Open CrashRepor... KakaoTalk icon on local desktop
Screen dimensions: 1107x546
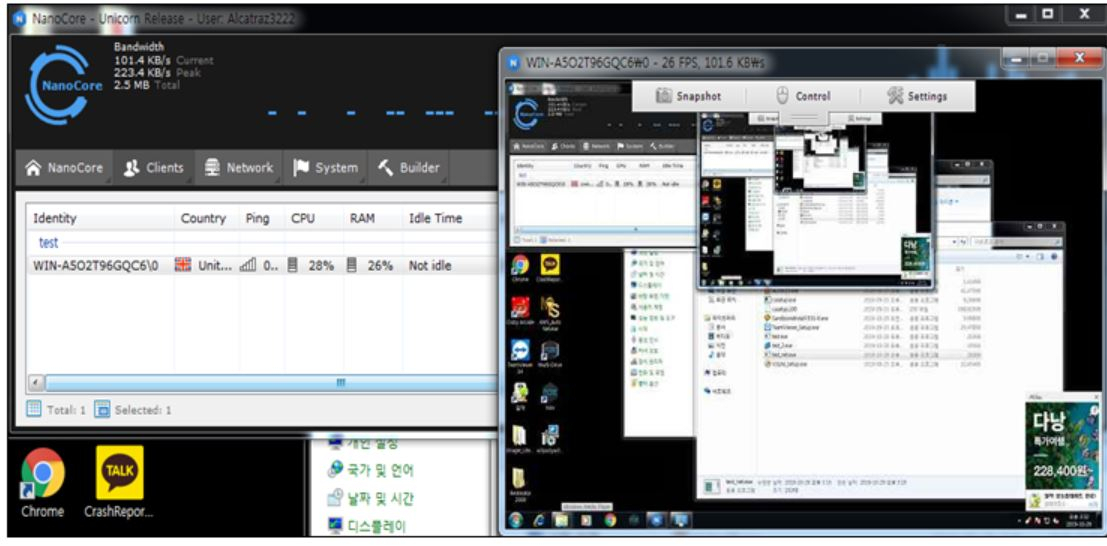(x=119, y=484)
